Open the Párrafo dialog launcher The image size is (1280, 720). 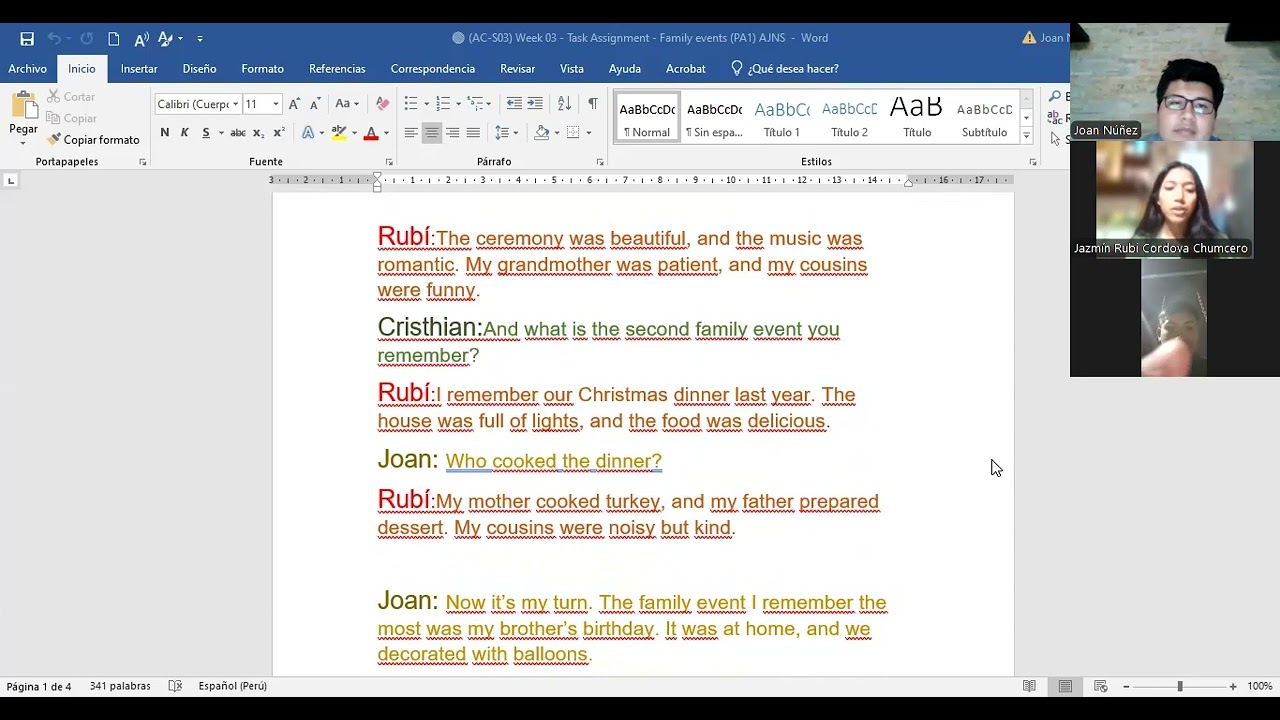pyautogui.click(x=600, y=162)
